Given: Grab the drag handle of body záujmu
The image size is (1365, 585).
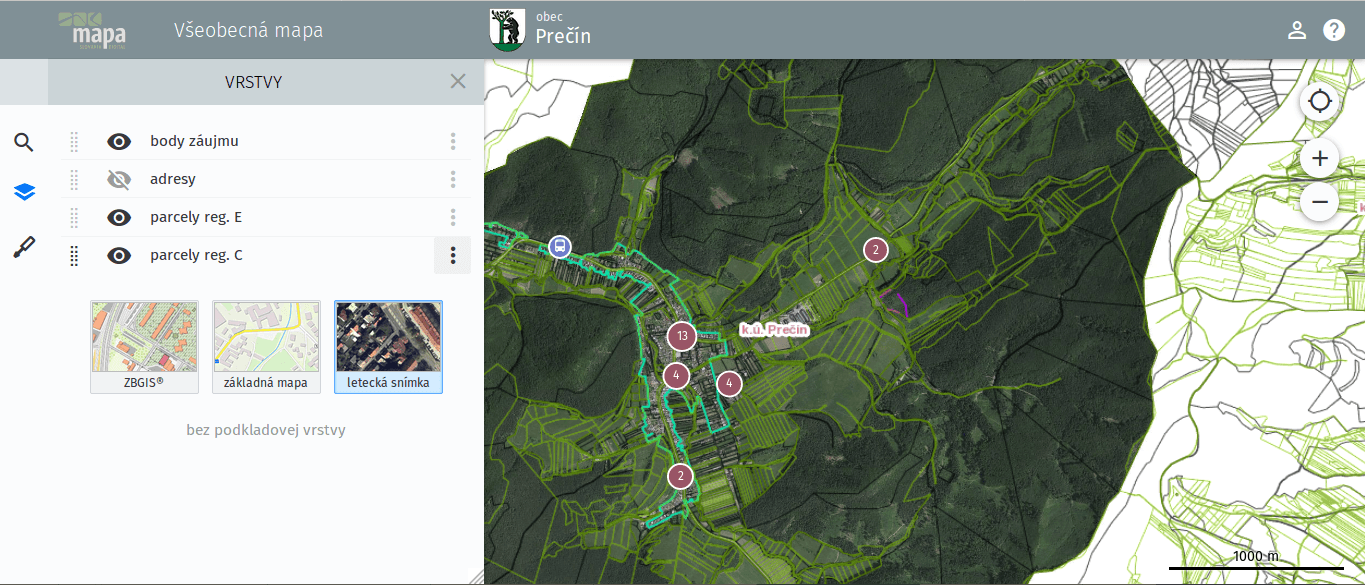Looking at the screenshot, I should (74, 141).
